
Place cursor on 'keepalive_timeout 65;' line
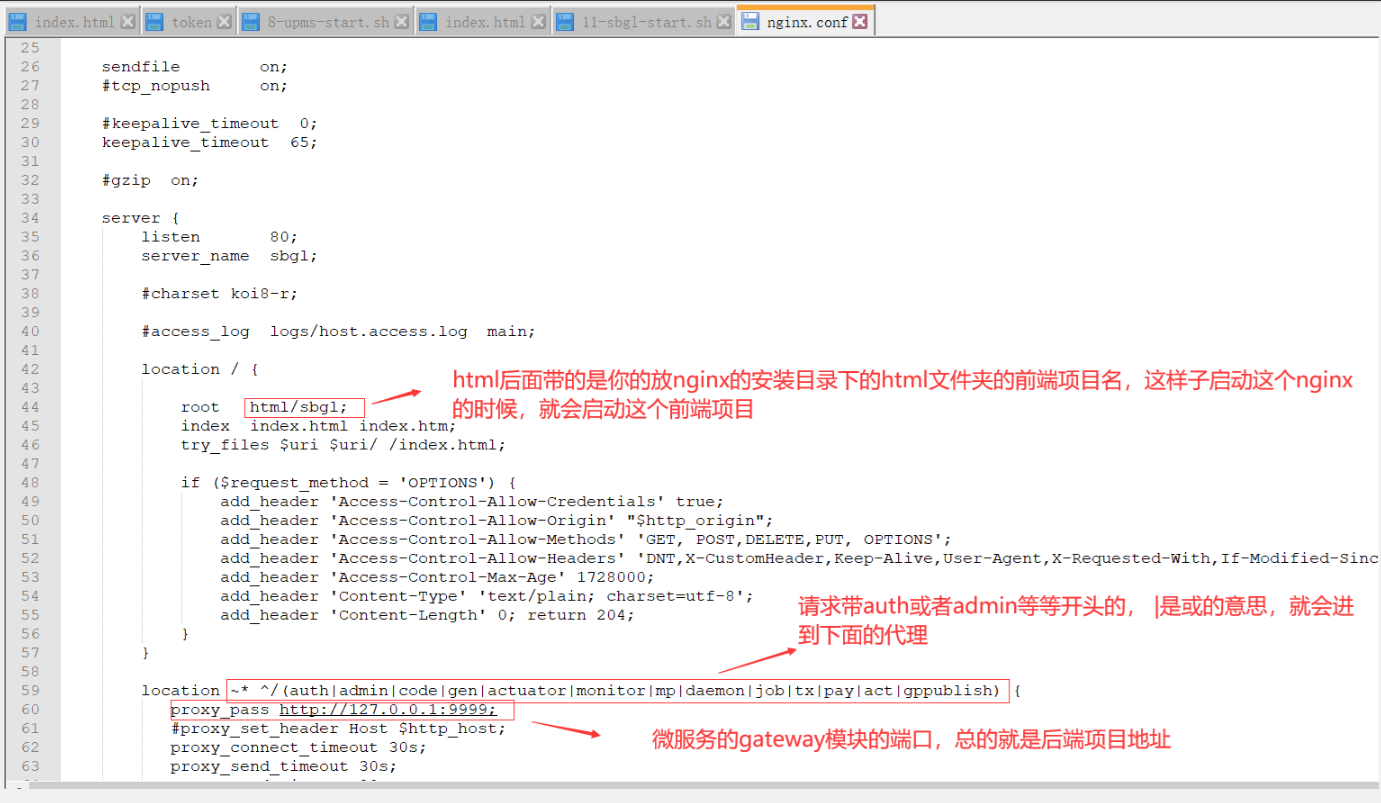209,143
